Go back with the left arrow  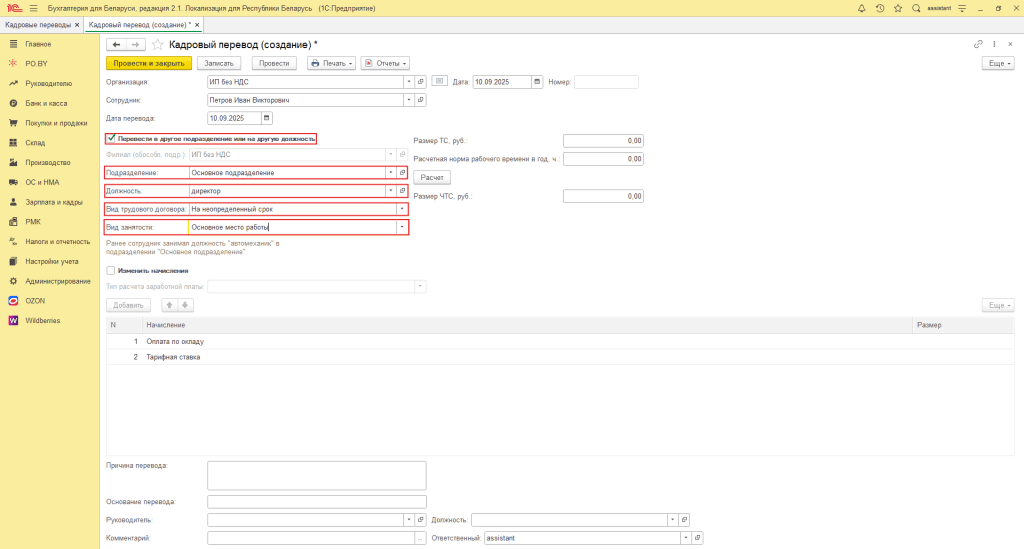(x=116, y=44)
